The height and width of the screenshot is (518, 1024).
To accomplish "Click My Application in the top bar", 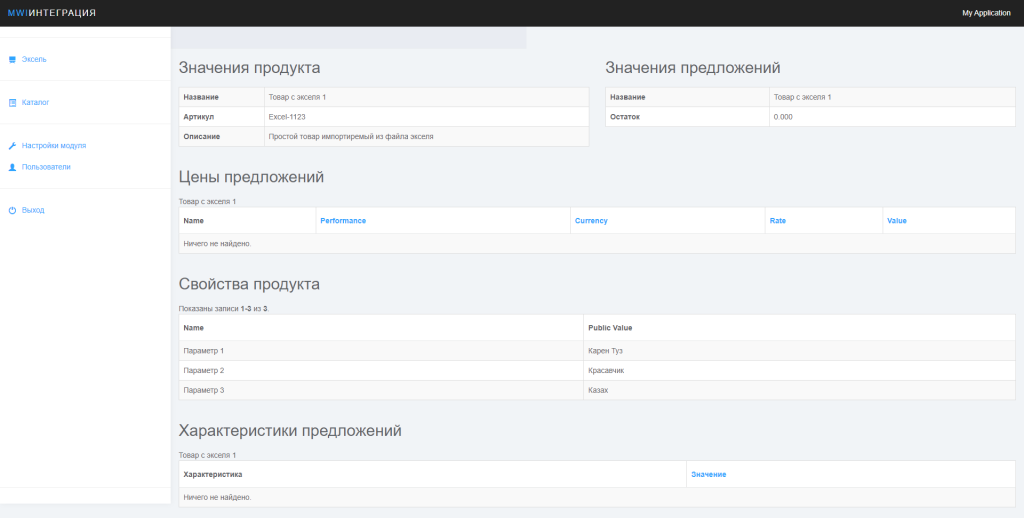I will click(x=986, y=13).
